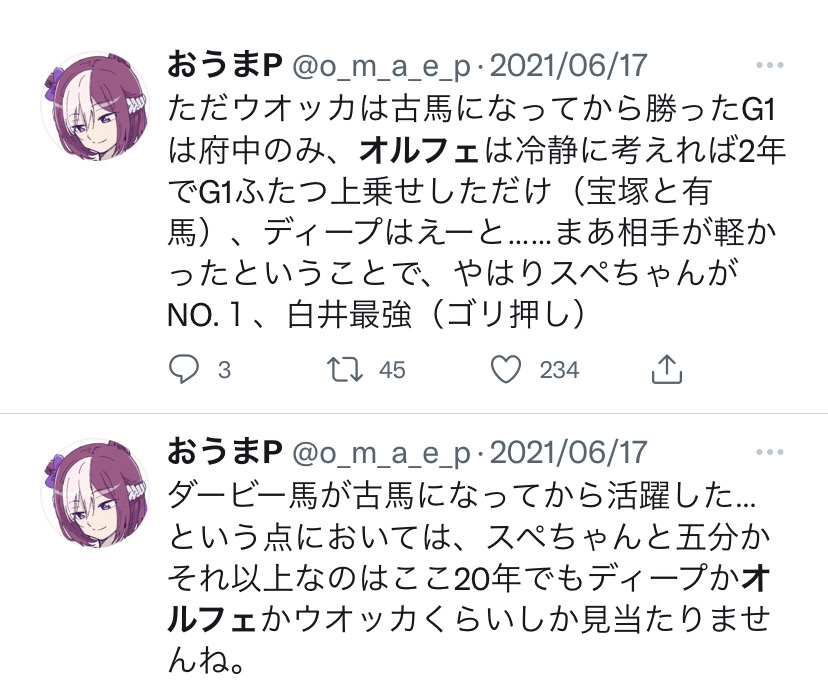The height and width of the screenshot is (684, 828).
Task: Open replies on the first tweet
Action: click(x=184, y=369)
